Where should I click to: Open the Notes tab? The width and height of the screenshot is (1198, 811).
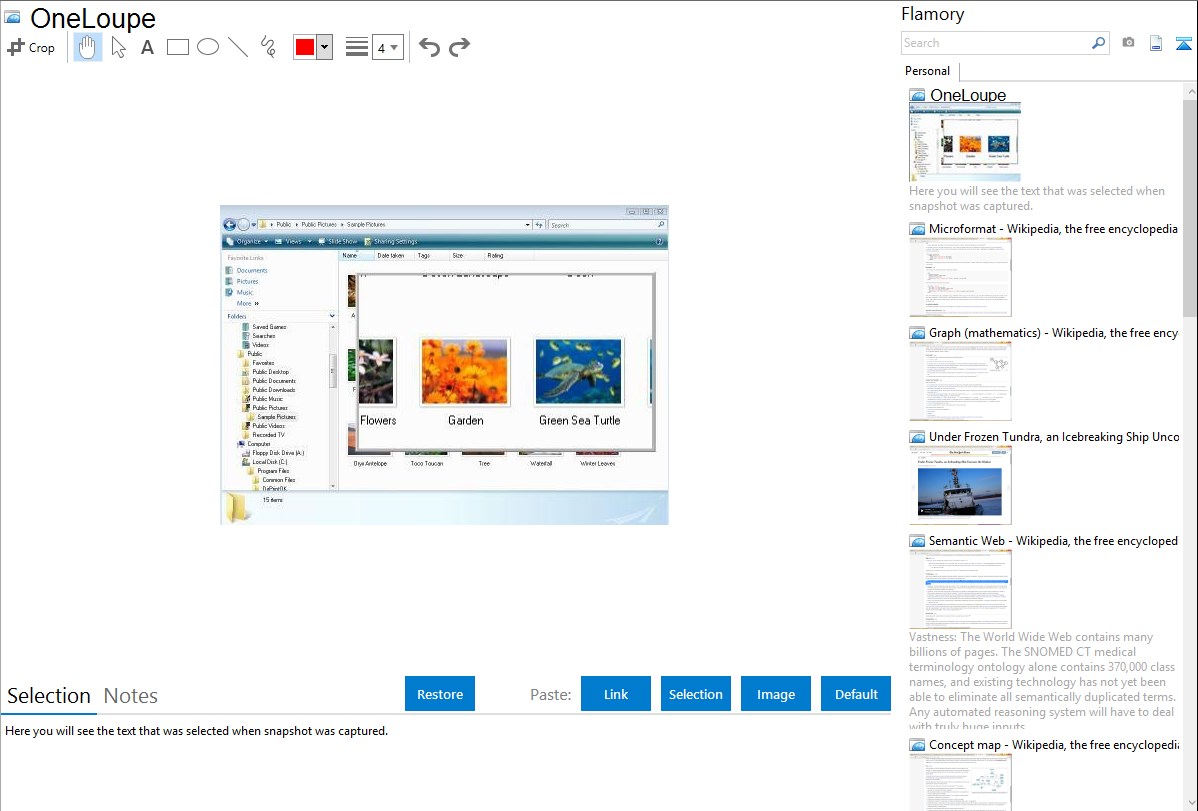pos(131,696)
